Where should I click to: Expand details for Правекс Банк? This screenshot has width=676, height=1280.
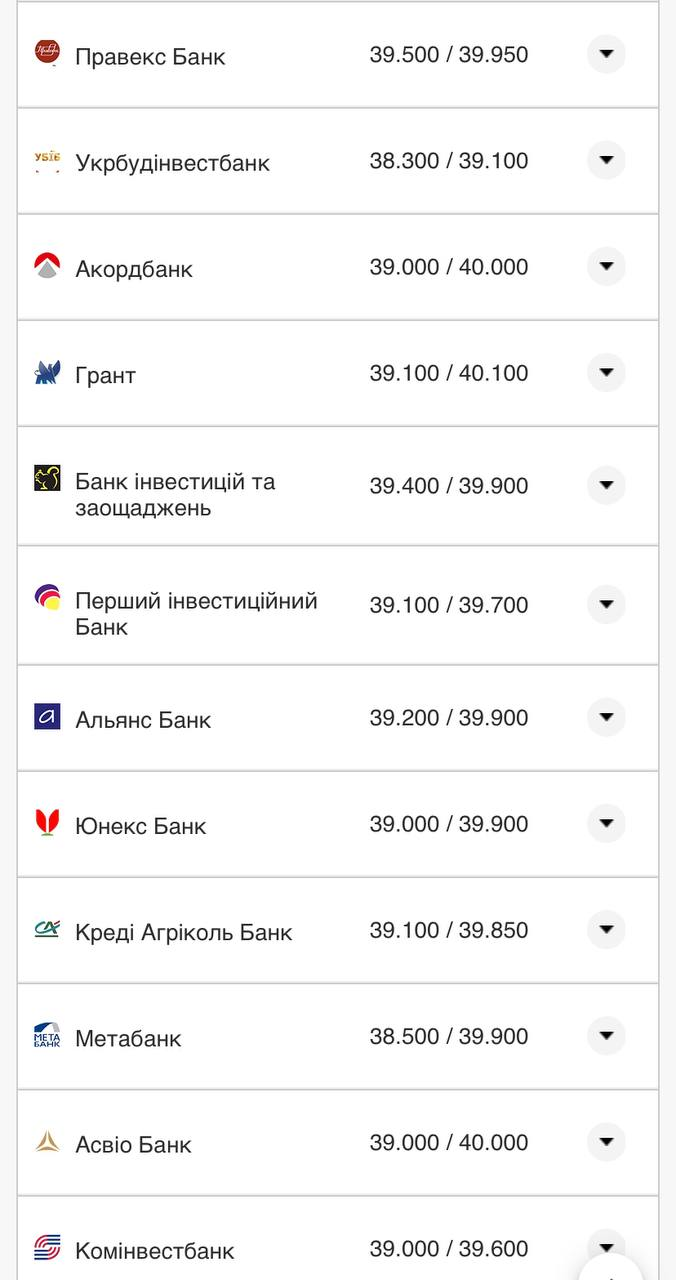606,55
